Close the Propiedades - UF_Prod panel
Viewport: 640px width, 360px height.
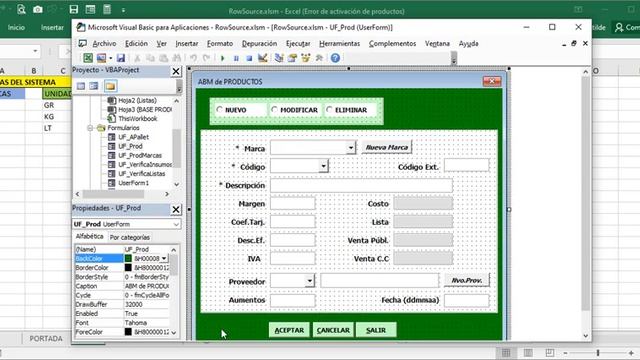(176, 209)
